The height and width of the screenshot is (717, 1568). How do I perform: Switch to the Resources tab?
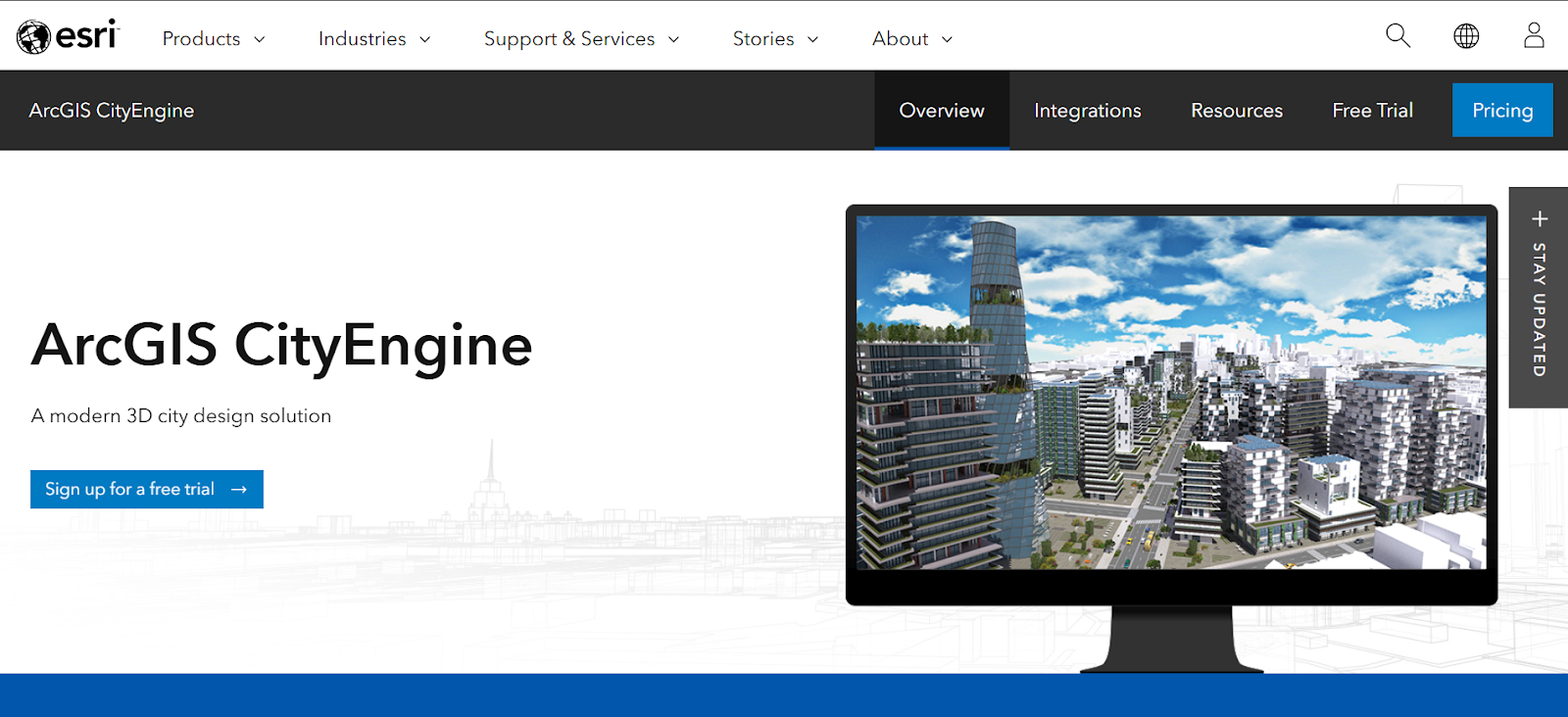1237,111
